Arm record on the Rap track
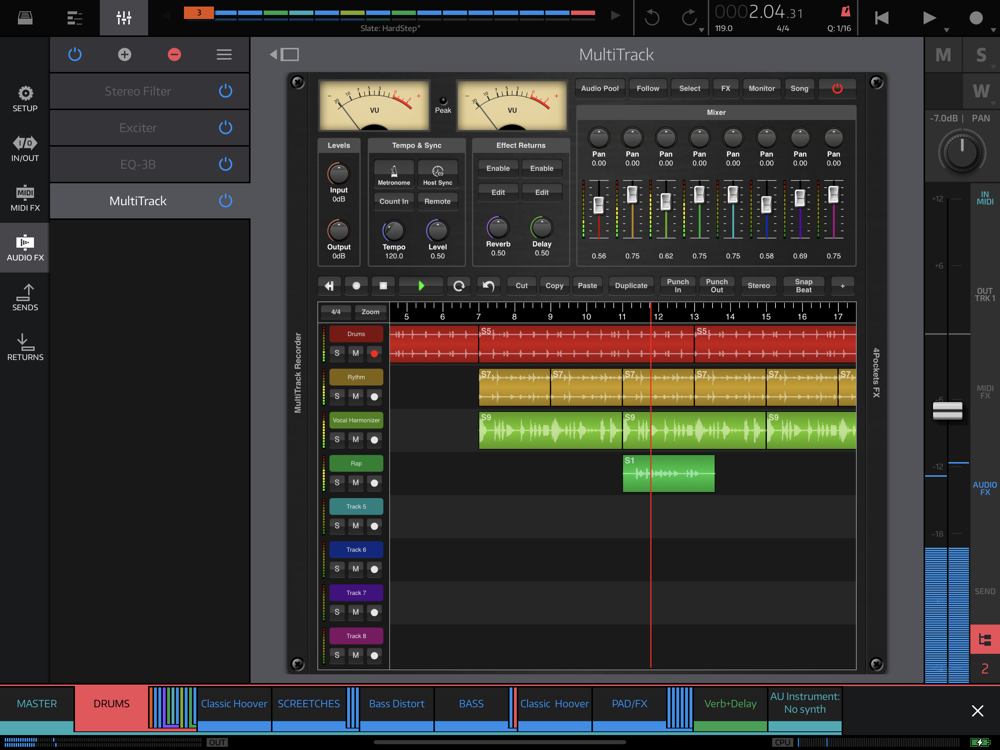This screenshot has height=750, width=1000. (x=374, y=482)
